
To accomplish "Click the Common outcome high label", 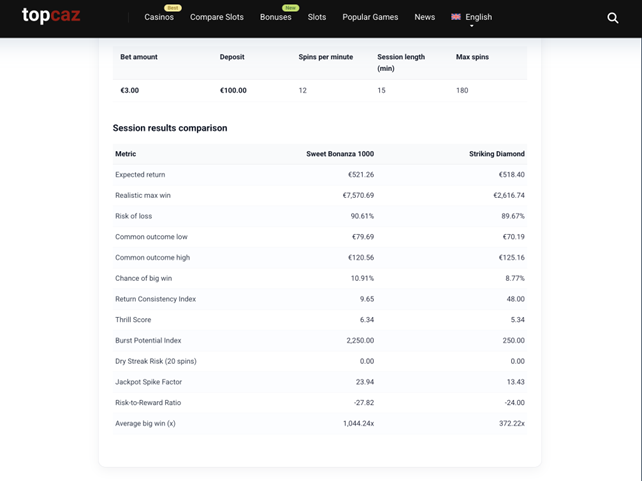I will tap(153, 257).
